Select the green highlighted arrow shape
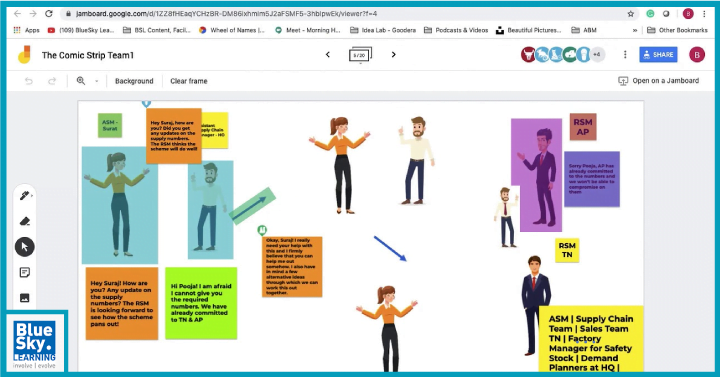The width and height of the screenshot is (720, 377). tap(253, 206)
